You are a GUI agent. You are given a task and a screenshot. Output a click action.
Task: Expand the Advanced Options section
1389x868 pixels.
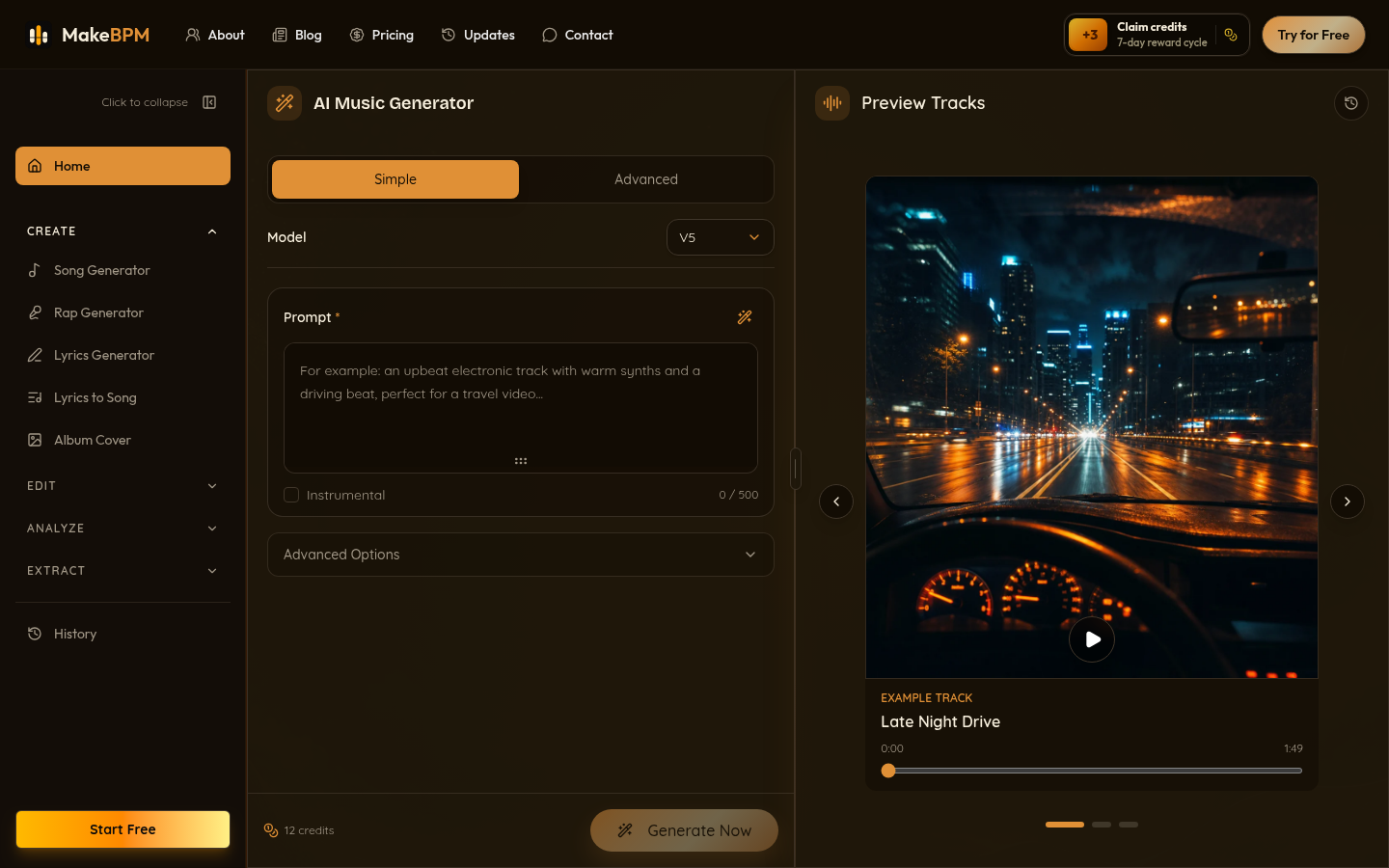point(521,555)
